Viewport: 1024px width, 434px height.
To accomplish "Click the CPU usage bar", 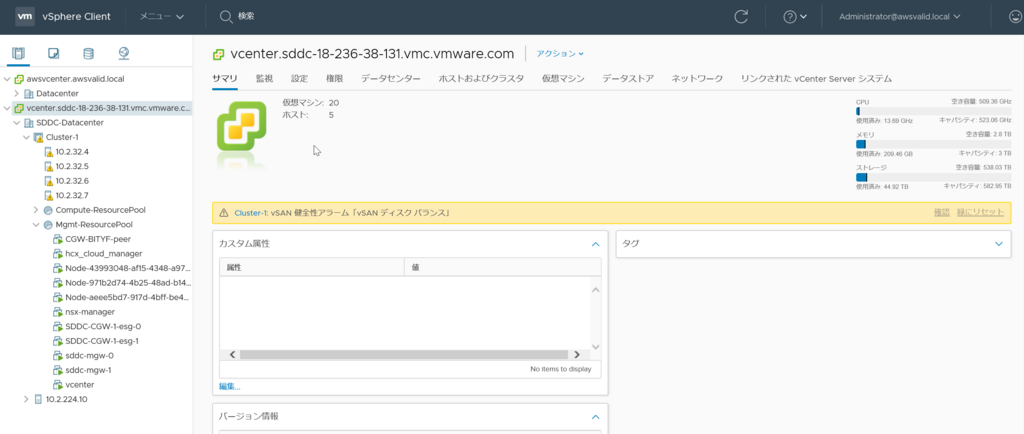I will [x=933, y=112].
